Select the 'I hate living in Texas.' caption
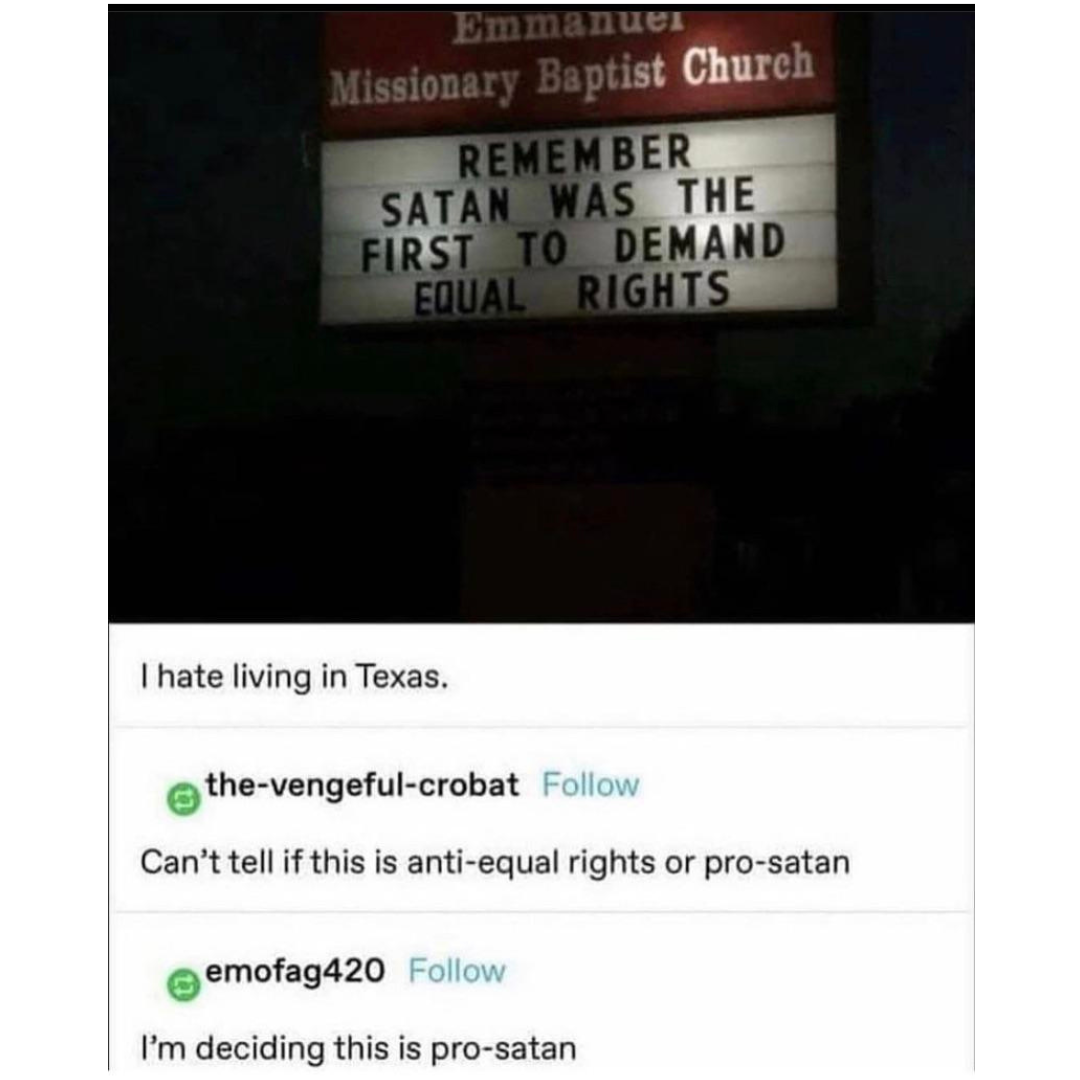 294,676
